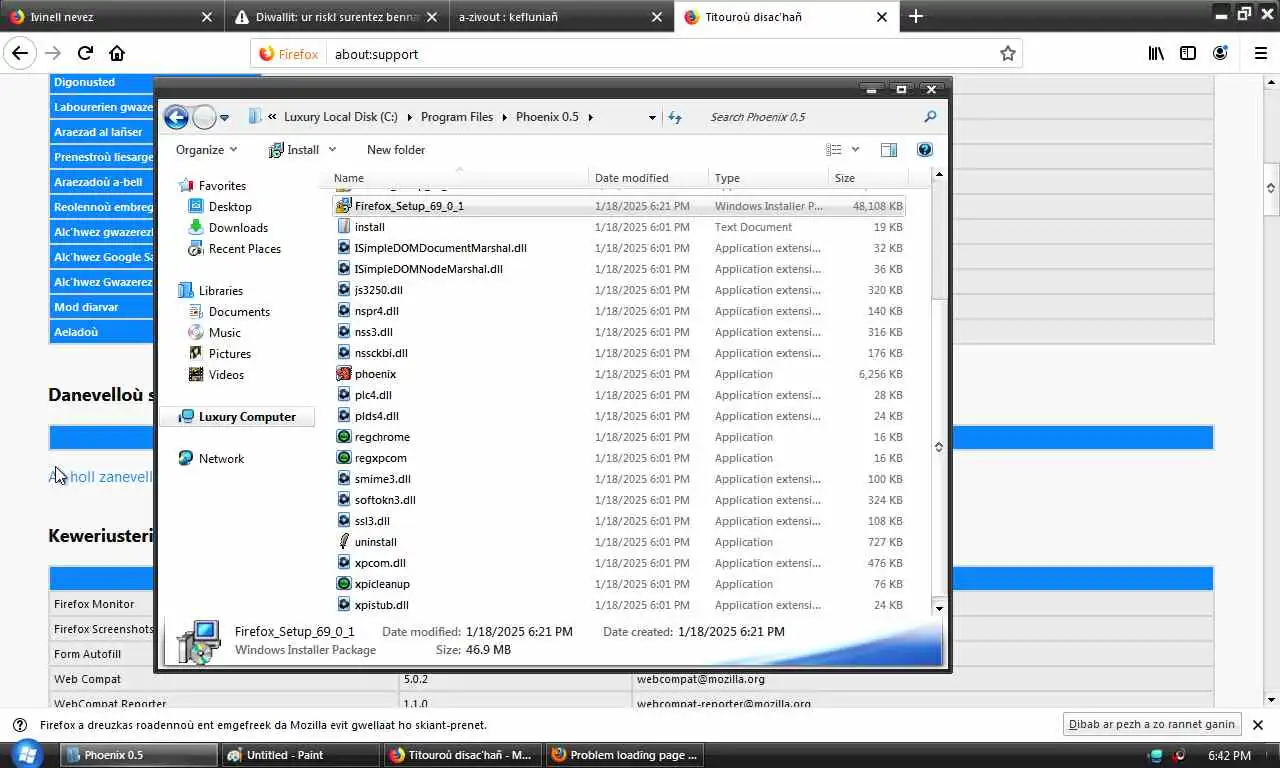Click the Aeladoù button

[103, 332]
